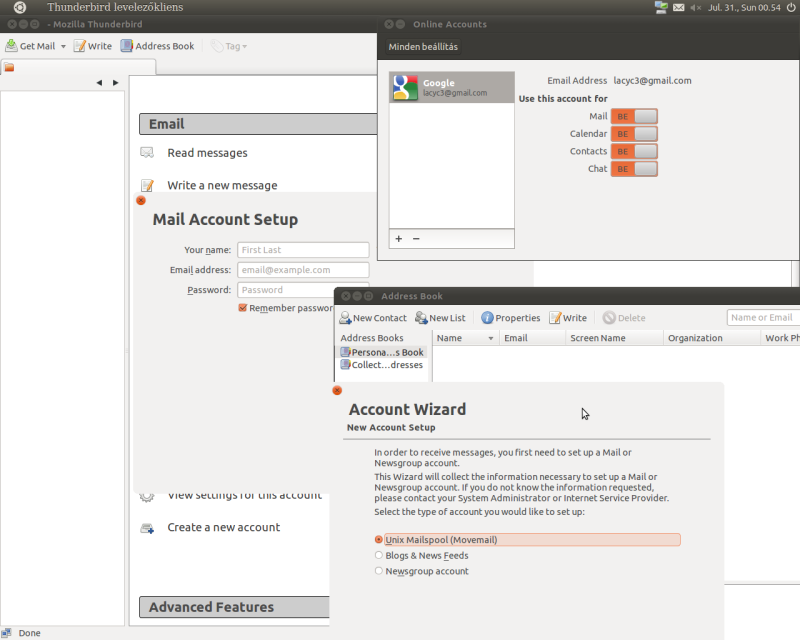The image size is (800, 640).
Task: Open the network indicator in top panel
Action: point(661,7)
